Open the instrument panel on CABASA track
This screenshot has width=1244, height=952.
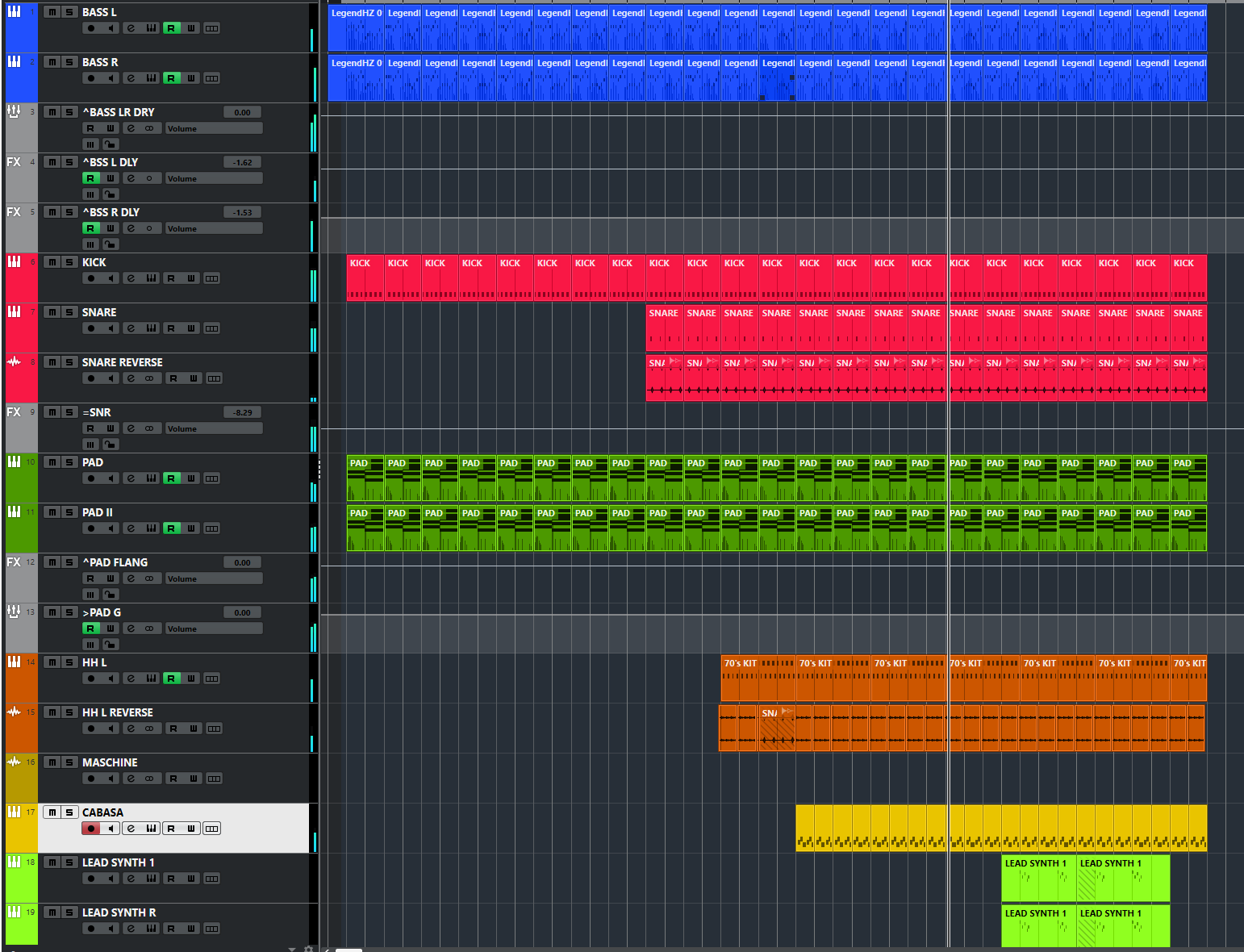151,829
